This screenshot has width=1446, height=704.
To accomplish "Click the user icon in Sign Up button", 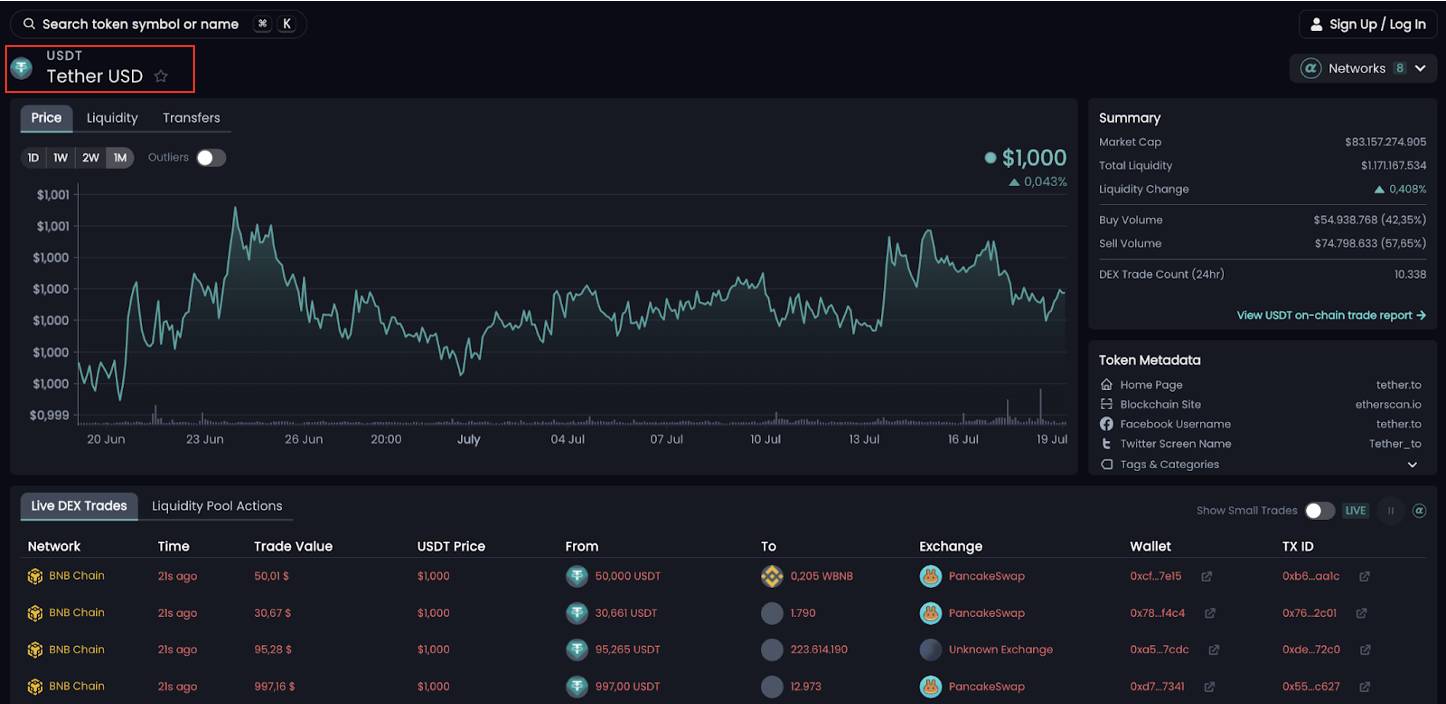I will 1316,24.
